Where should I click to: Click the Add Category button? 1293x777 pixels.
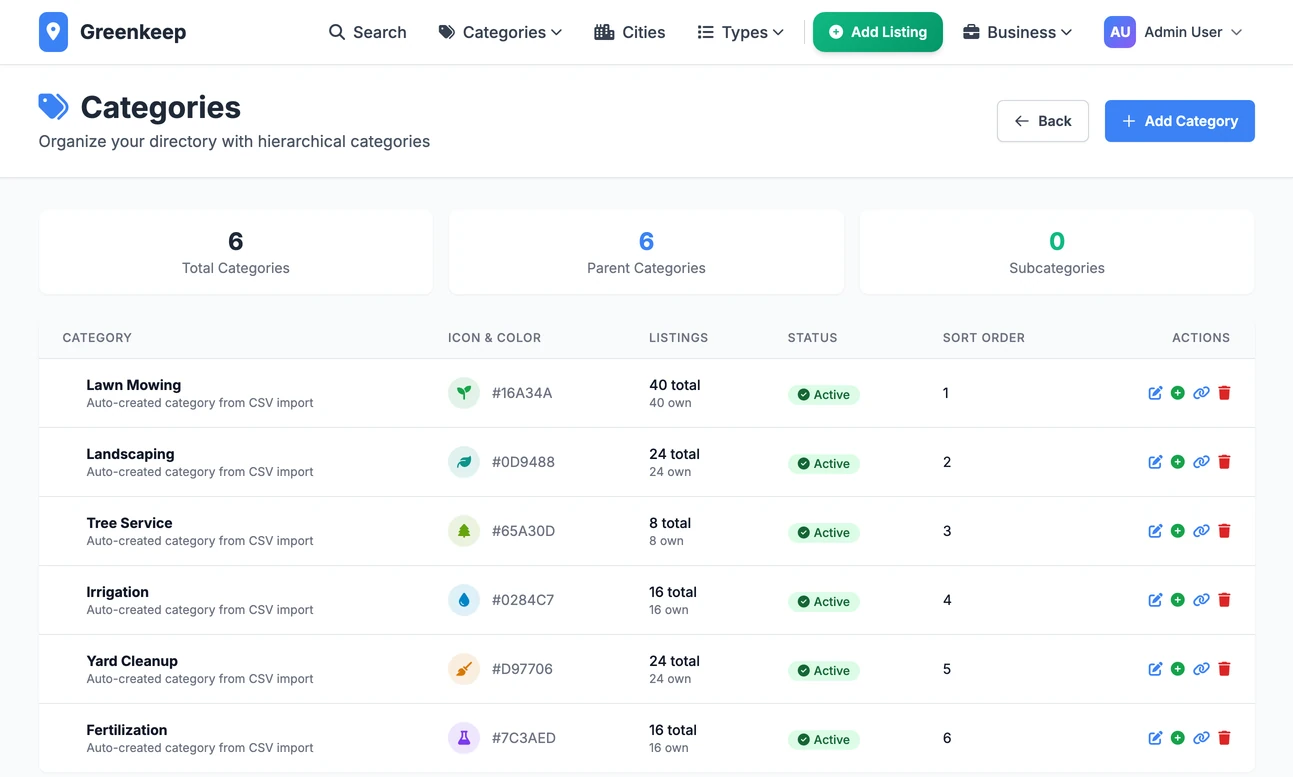(1180, 121)
